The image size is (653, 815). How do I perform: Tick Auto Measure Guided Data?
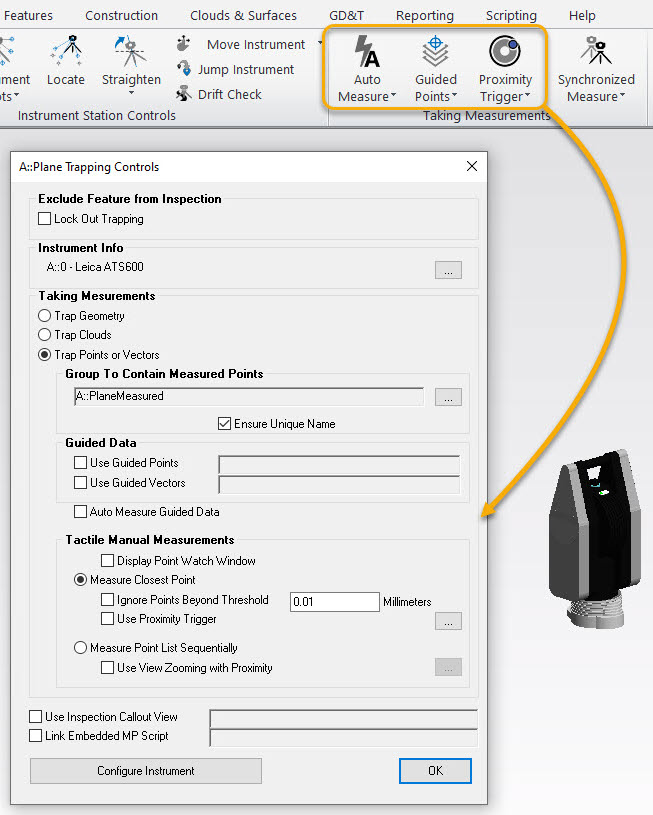[x=81, y=511]
